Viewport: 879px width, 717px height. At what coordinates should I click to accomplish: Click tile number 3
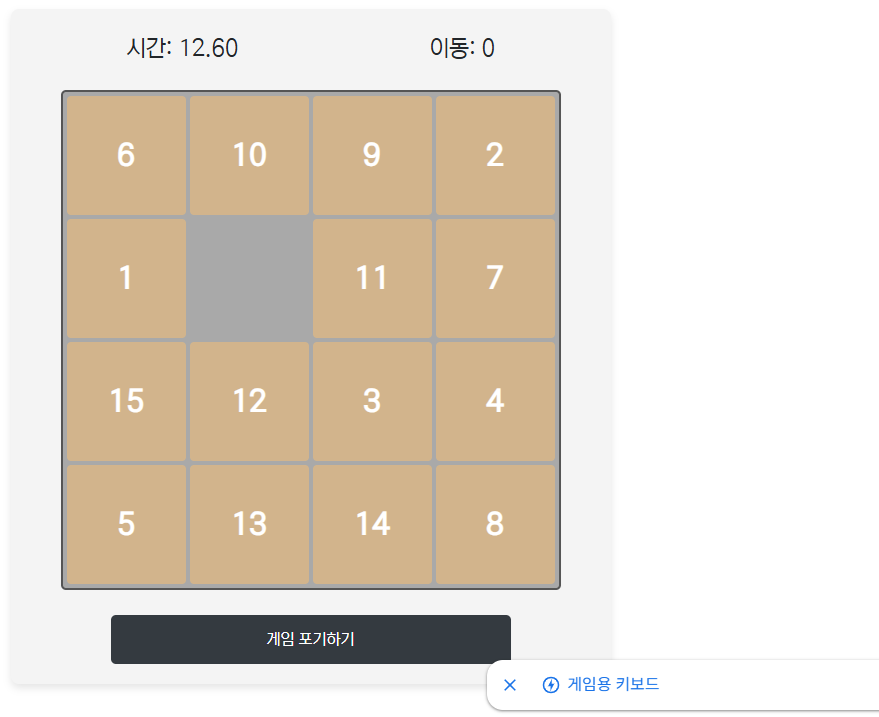pos(372,401)
